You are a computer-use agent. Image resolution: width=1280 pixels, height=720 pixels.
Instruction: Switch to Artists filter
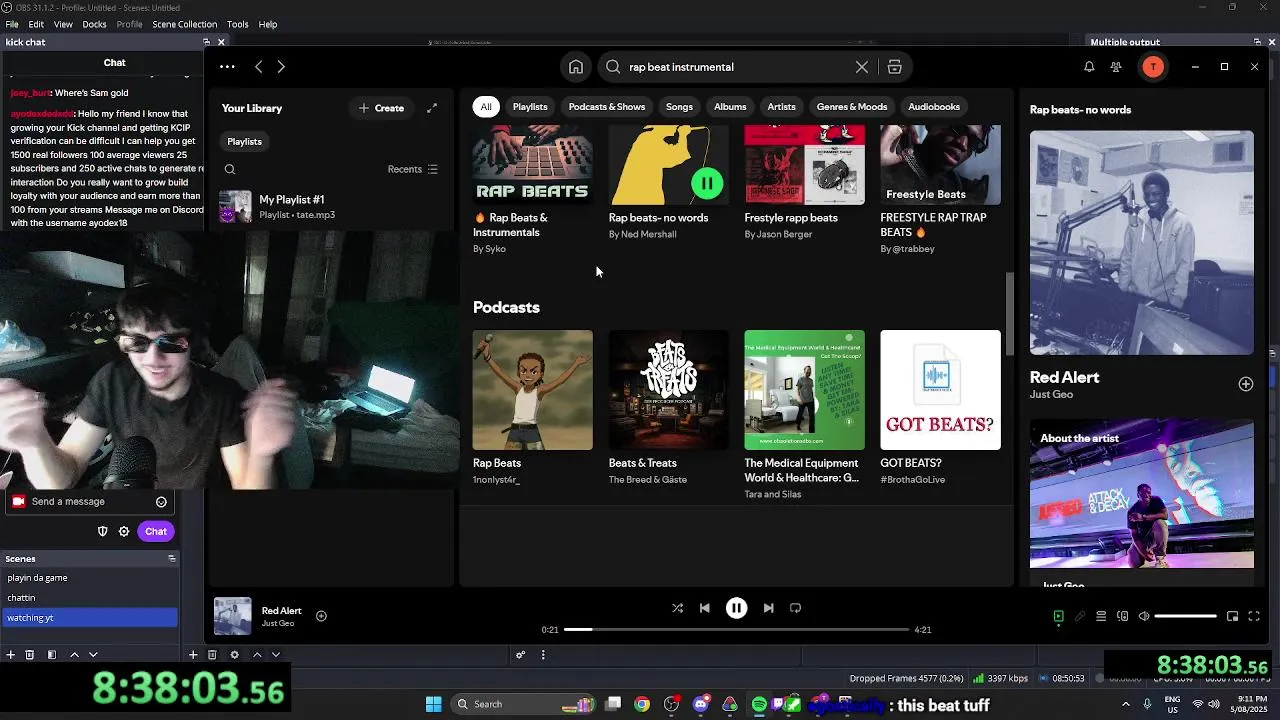(x=781, y=107)
